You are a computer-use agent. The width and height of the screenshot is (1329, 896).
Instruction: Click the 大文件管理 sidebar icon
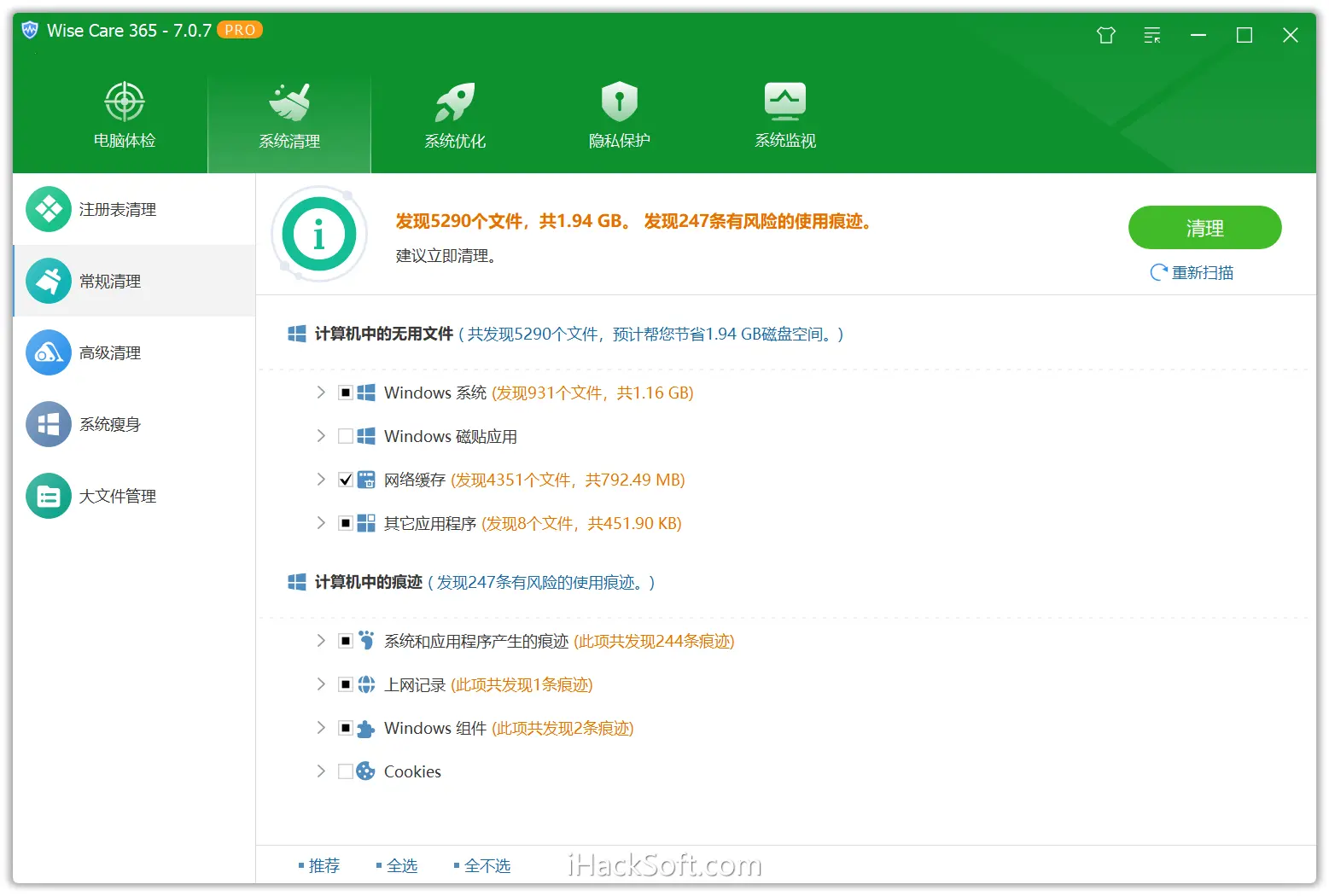[x=49, y=496]
